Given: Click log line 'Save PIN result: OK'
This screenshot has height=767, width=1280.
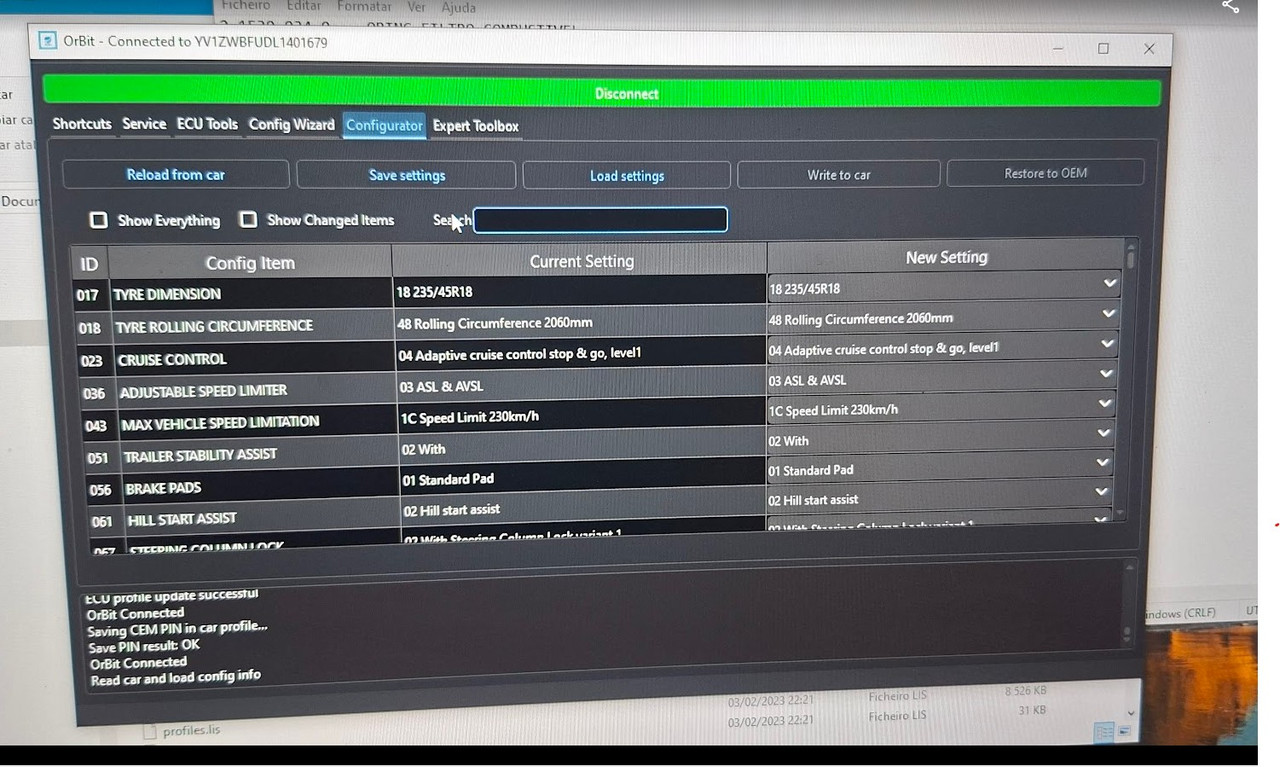Looking at the screenshot, I should pyautogui.click(x=144, y=646).
